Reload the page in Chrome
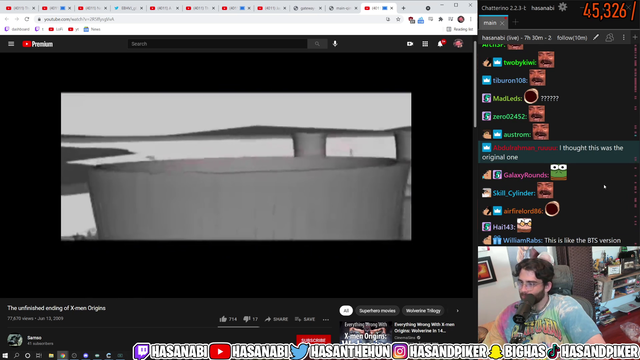The image size is (640, 360). pyautogui.click(x=27, y=19)
